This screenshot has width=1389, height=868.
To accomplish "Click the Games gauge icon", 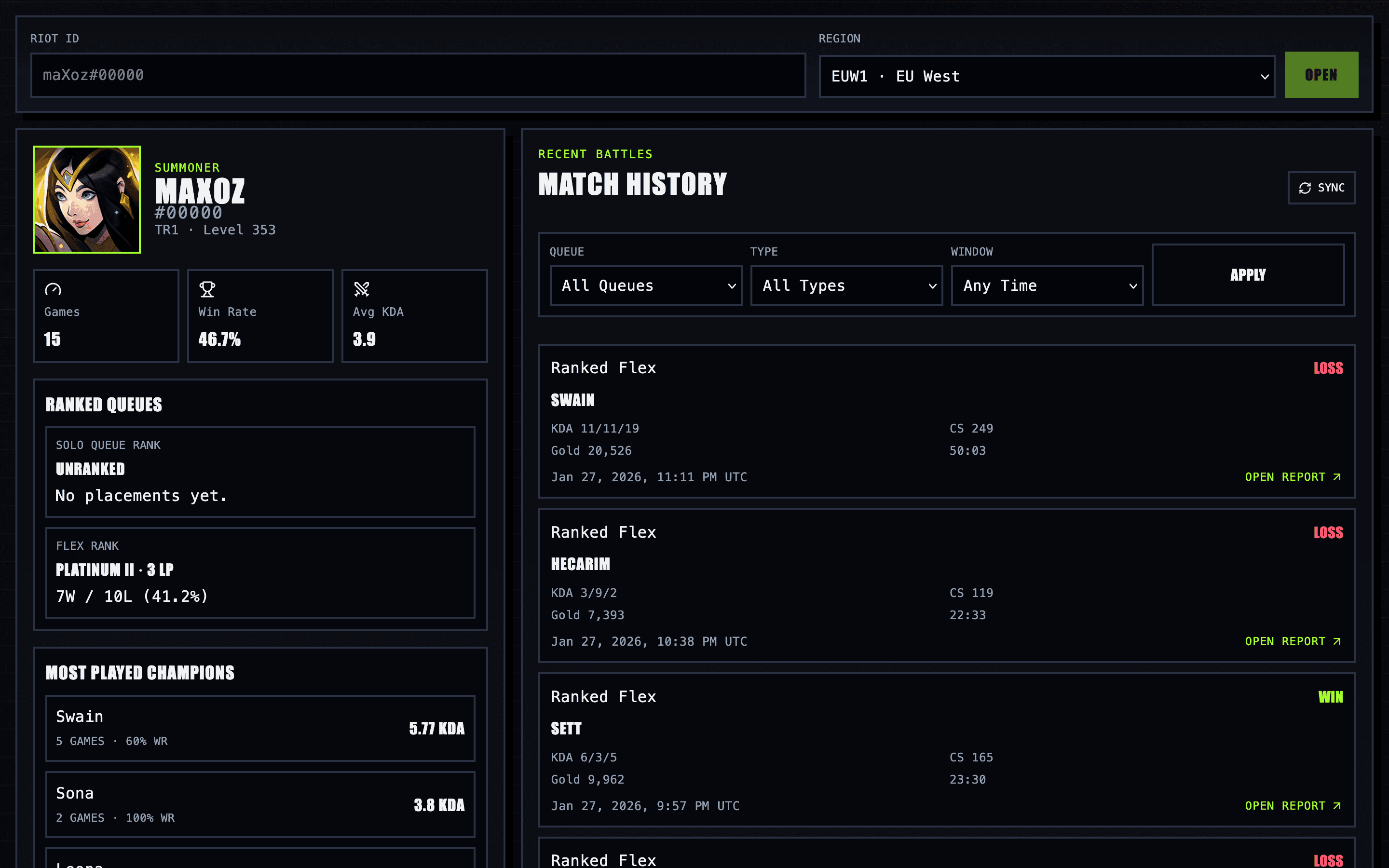I will (53, 289).
